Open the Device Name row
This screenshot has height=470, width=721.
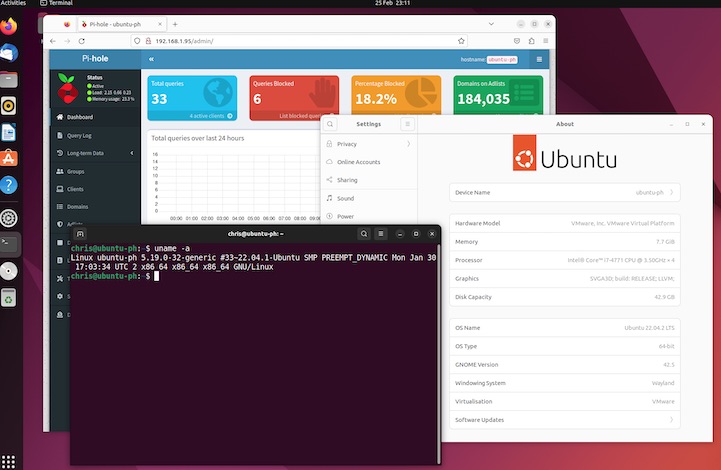point(565,192)
